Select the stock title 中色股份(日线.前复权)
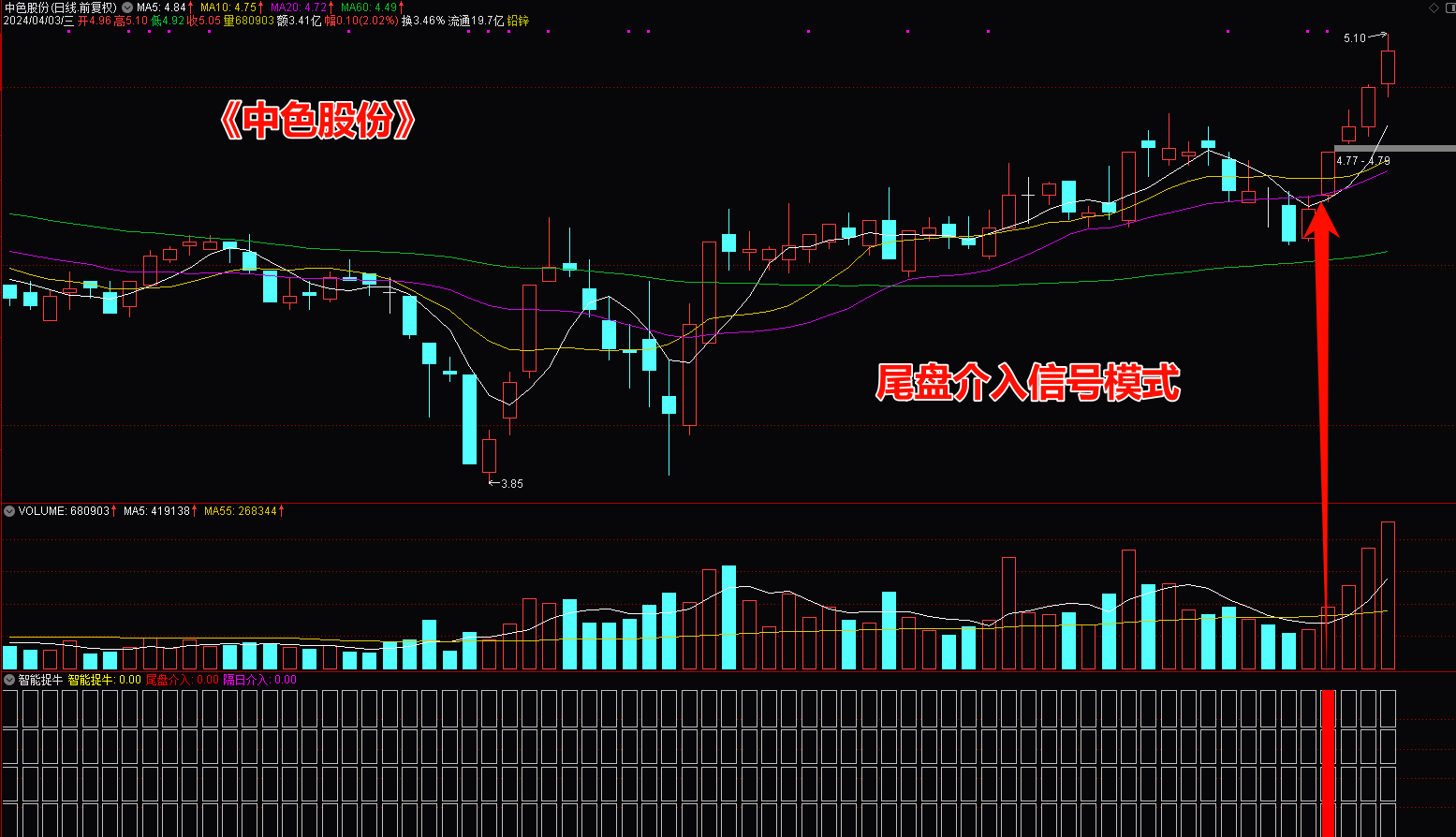The image size is (1456, 837). tap(61, 7)
